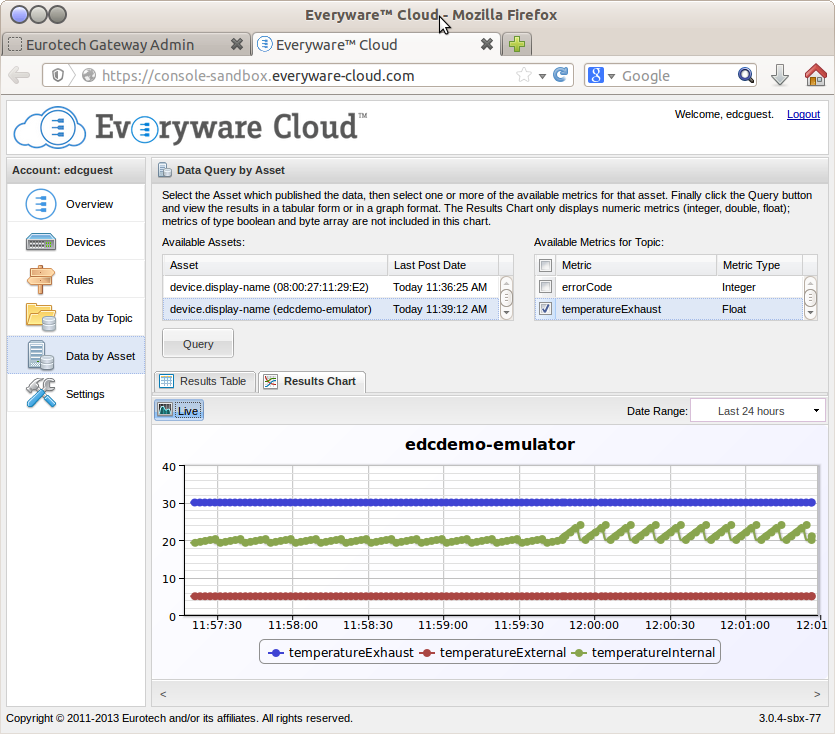Open the Devices sidebar icon
This screenshot has width=835, height=734.
(41, 242)
